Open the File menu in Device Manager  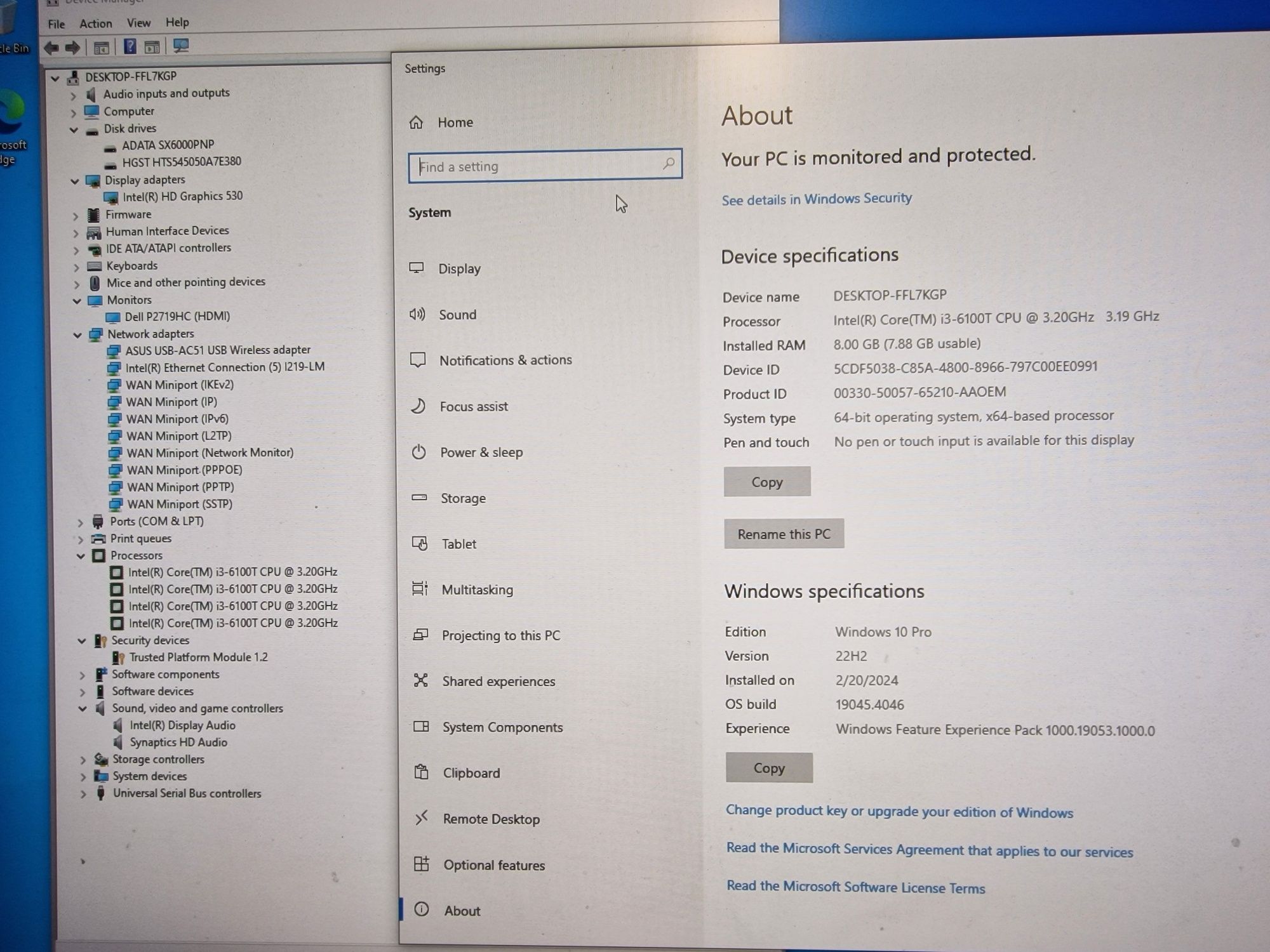click(56, 24)
